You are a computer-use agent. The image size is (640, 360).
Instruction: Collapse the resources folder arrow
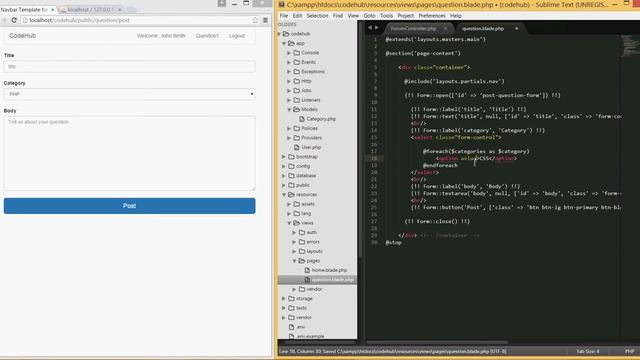coord(284,195)
